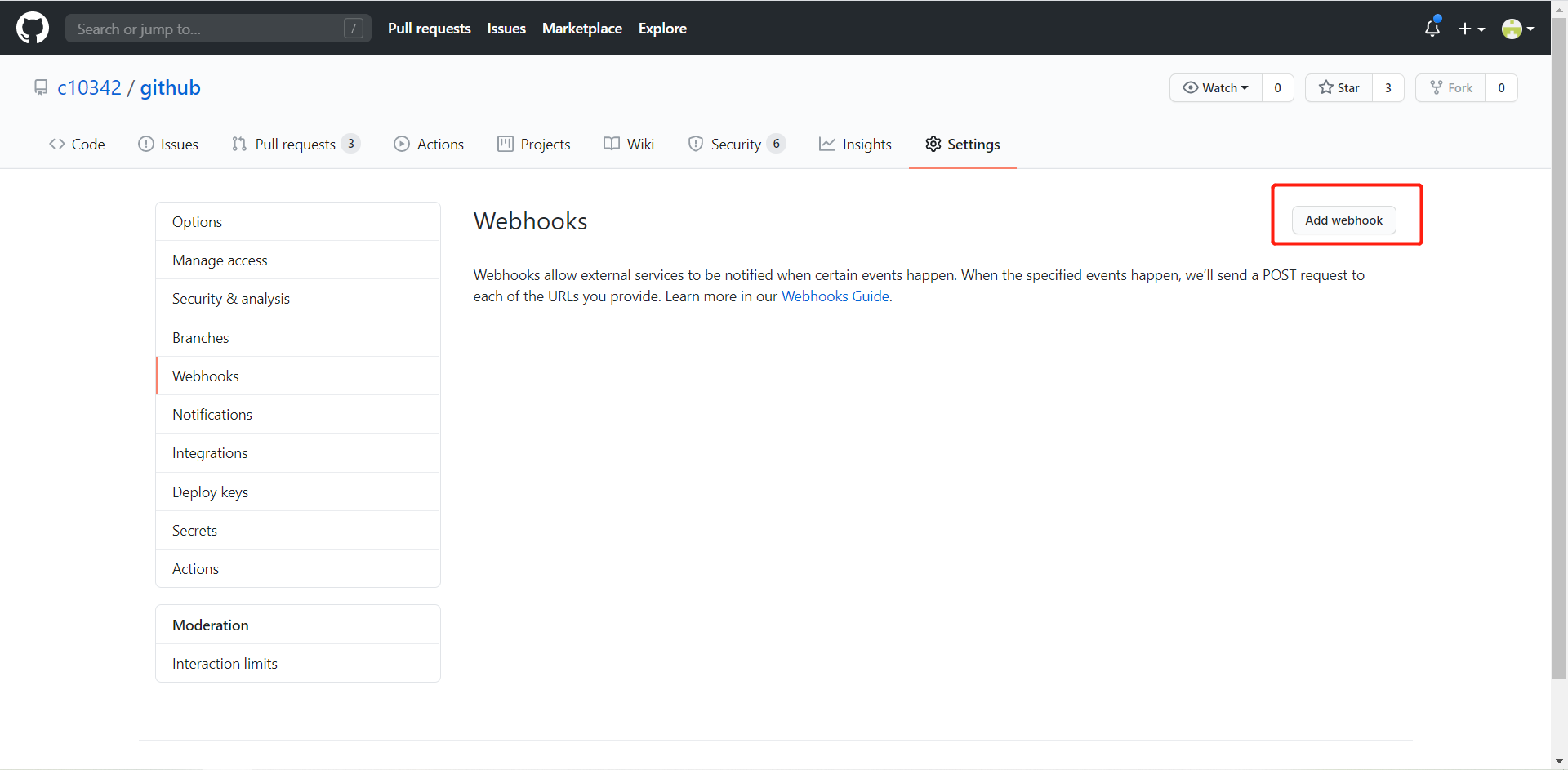Click the security counter badge 6
1568x770 pixels.
[776, 144]
